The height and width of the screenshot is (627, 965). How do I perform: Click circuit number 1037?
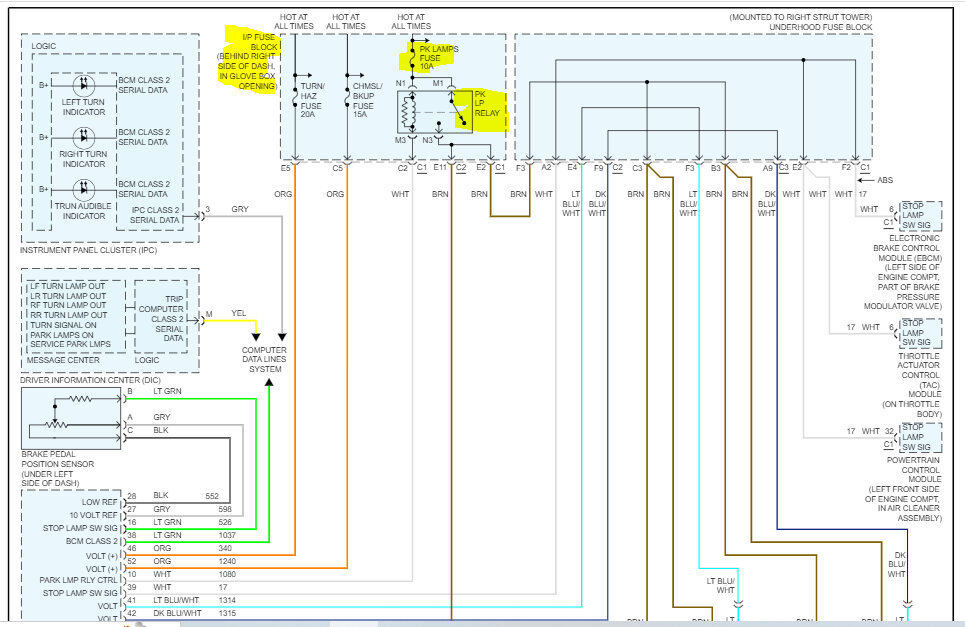pyautogui.click(x=227, y=535)
